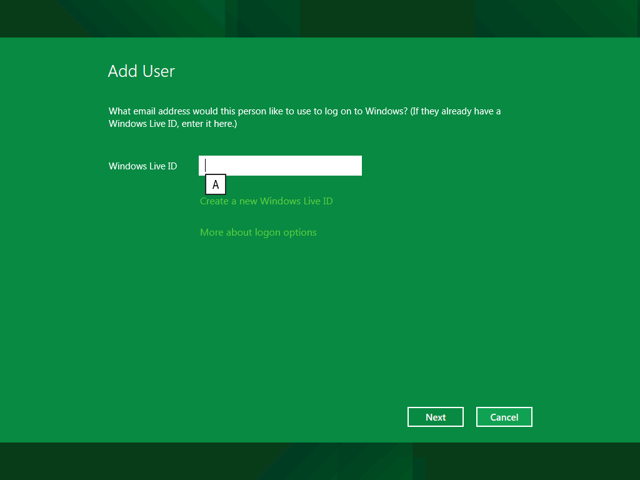Click the Cancel button
The image size is (640, 480).
504,417
